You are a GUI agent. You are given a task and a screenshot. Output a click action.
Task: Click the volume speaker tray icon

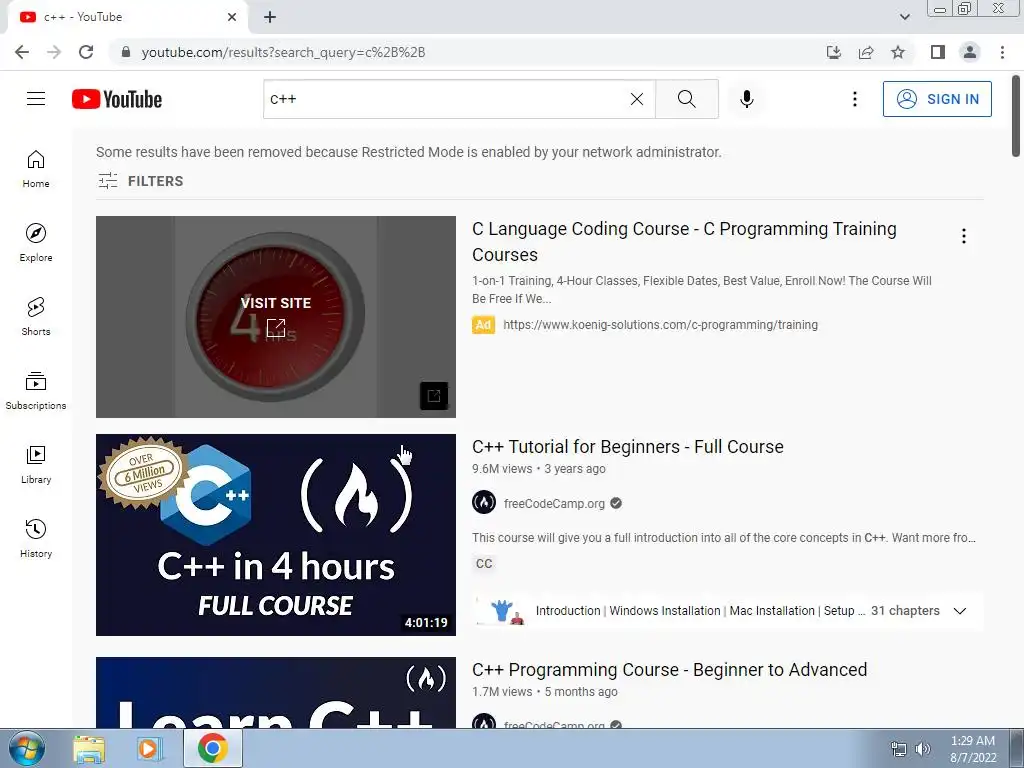tap(923, 749)
